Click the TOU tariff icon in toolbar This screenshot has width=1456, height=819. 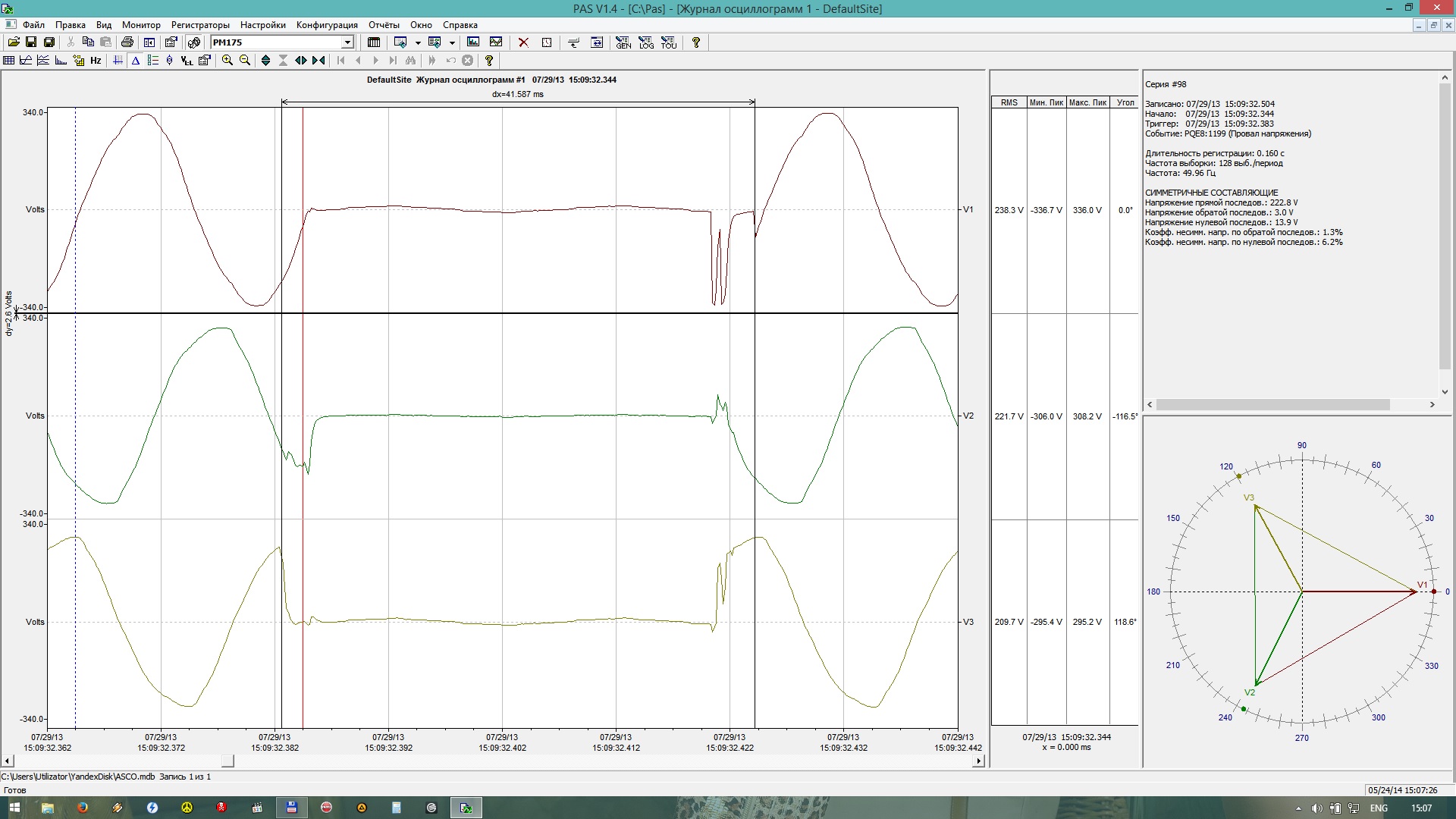tap(668, 42)
